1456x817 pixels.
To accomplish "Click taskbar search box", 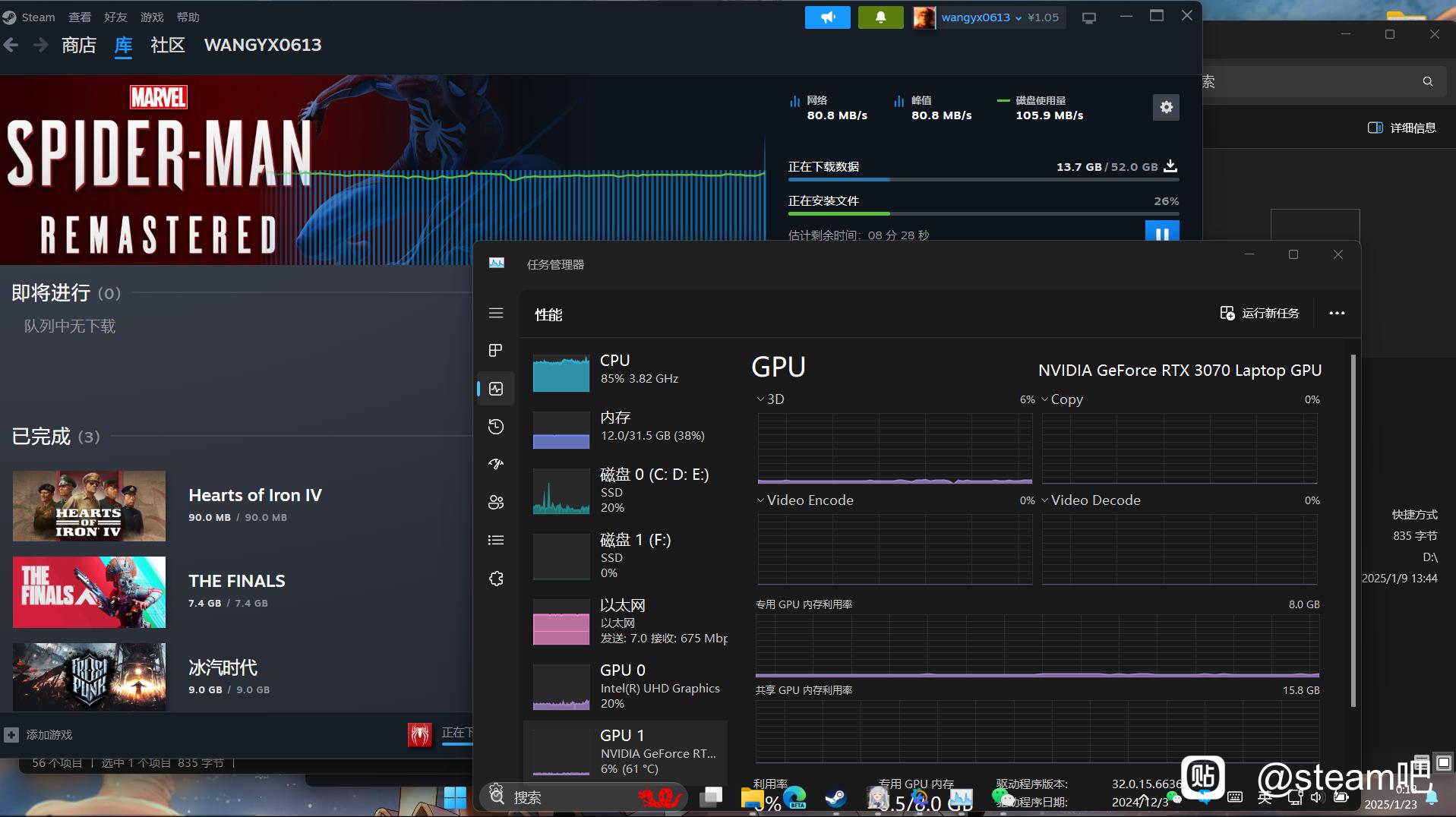I will (x=583, y=797).
